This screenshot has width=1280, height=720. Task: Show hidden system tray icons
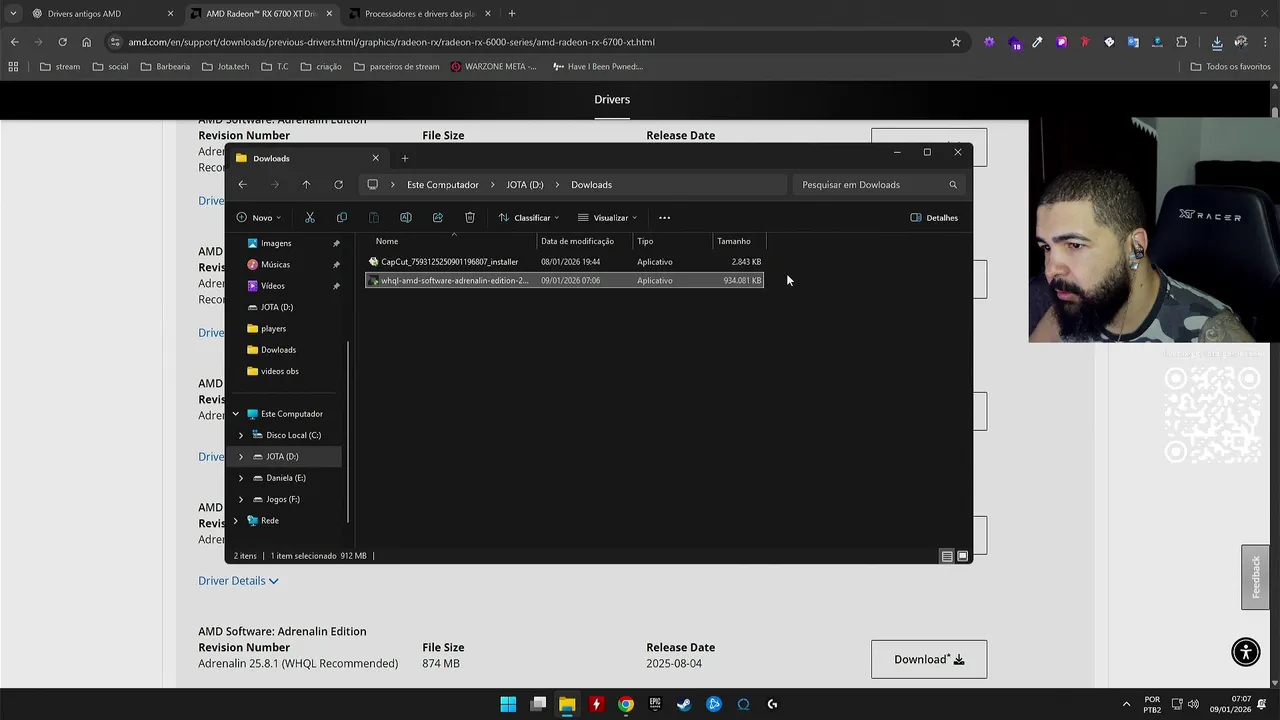point(1126,704)
